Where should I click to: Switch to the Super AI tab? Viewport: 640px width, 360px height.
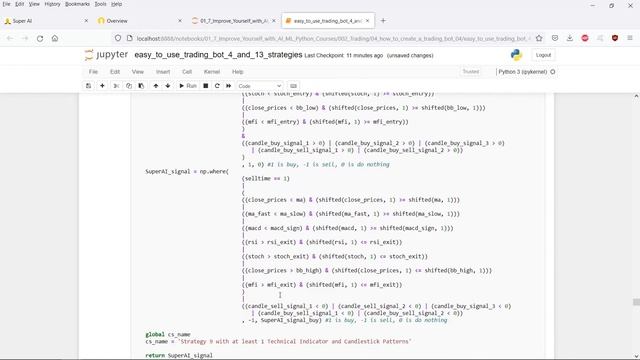point(45,21)
